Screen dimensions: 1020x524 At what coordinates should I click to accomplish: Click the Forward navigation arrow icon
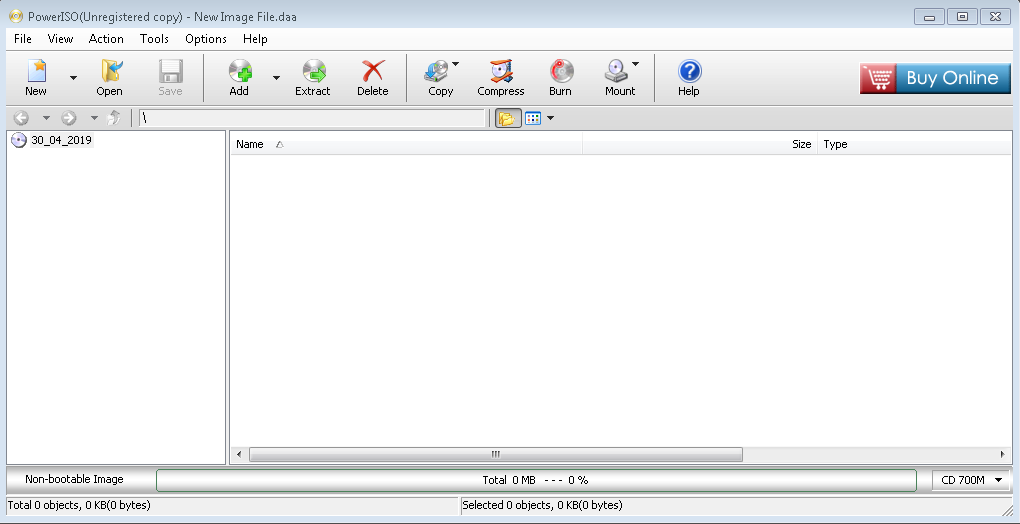69,118
